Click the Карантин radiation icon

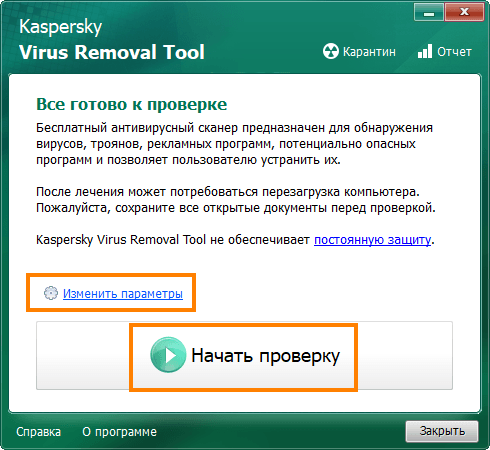pos(331,51)
